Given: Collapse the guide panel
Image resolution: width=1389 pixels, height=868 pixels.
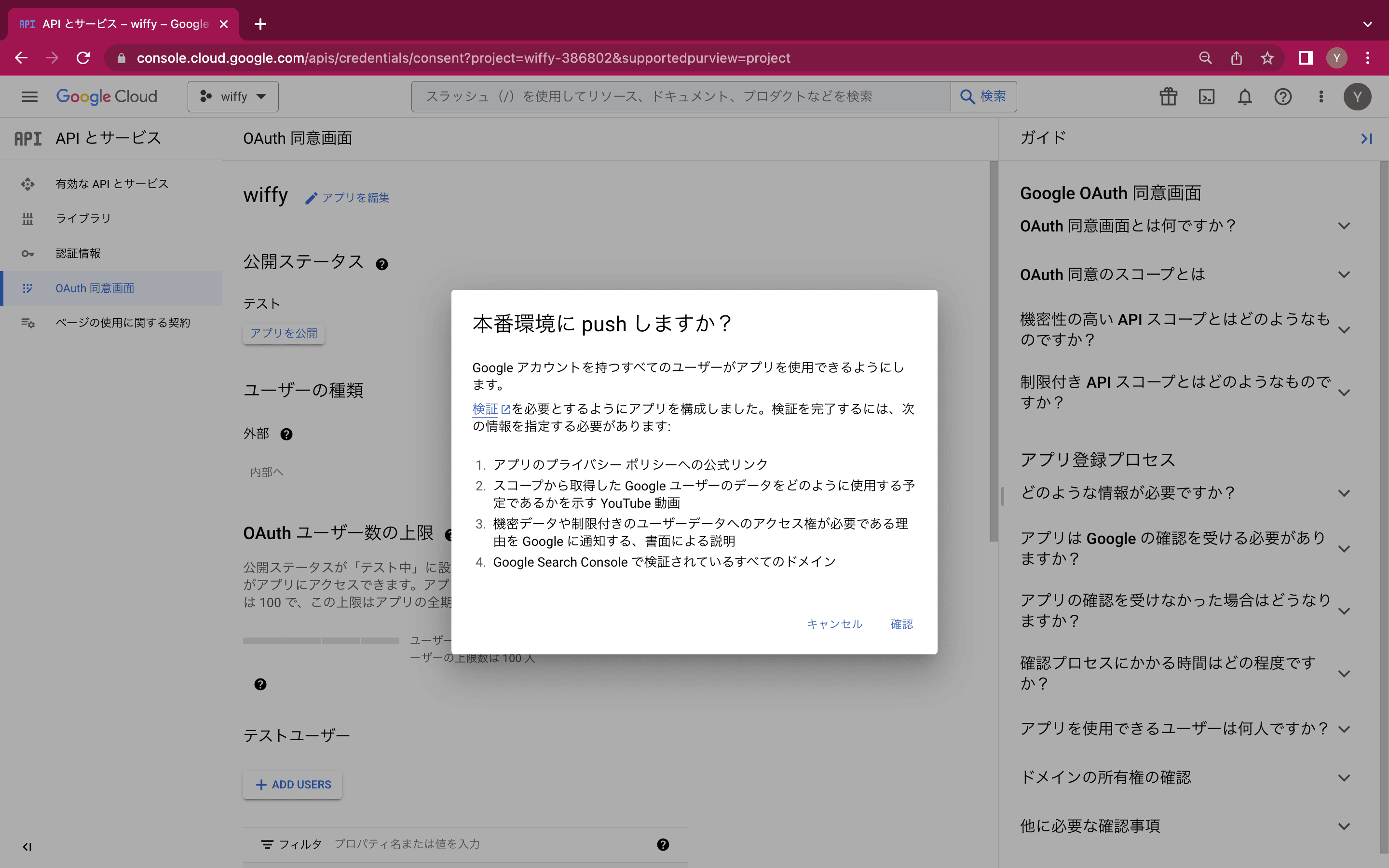Looking at the screenshot, I should point(1367,138).
